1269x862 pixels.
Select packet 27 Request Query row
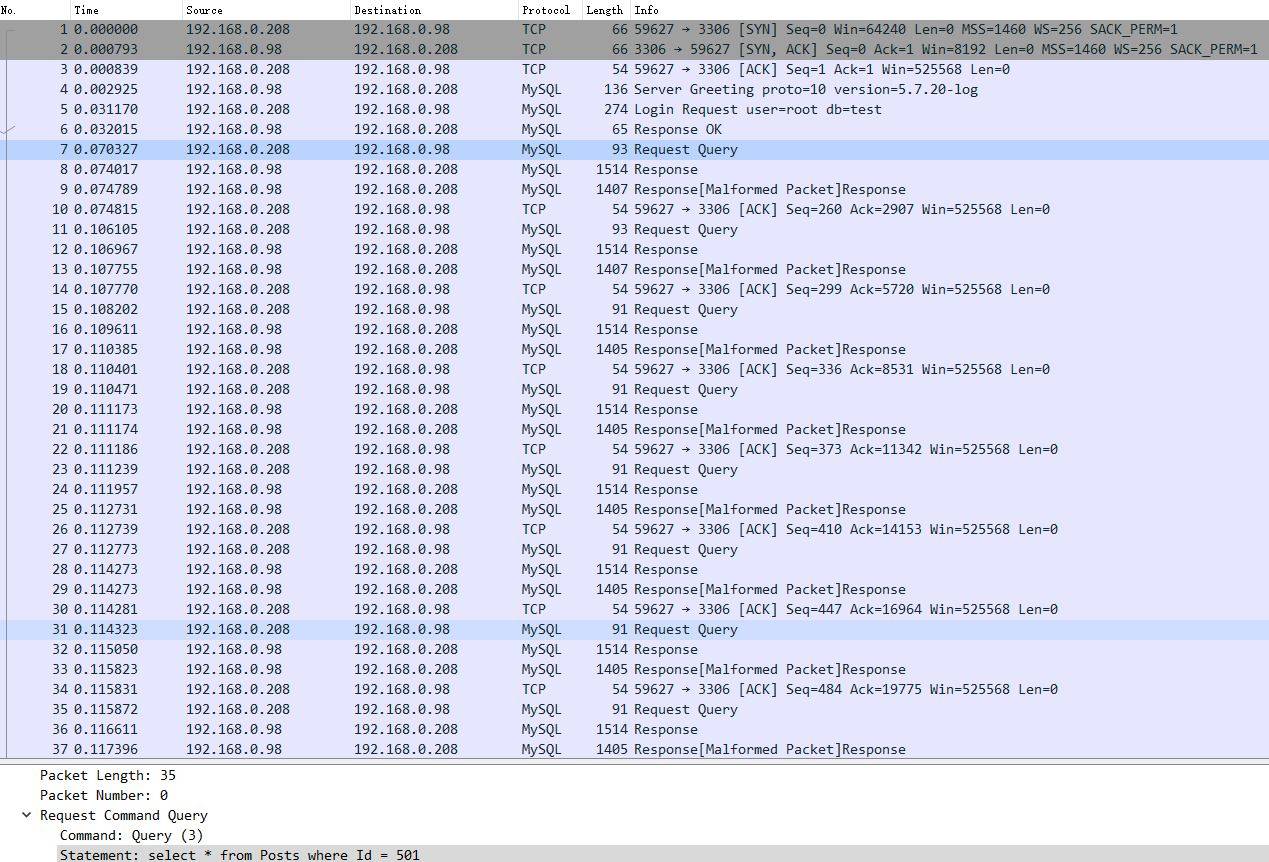pos(634,549)
